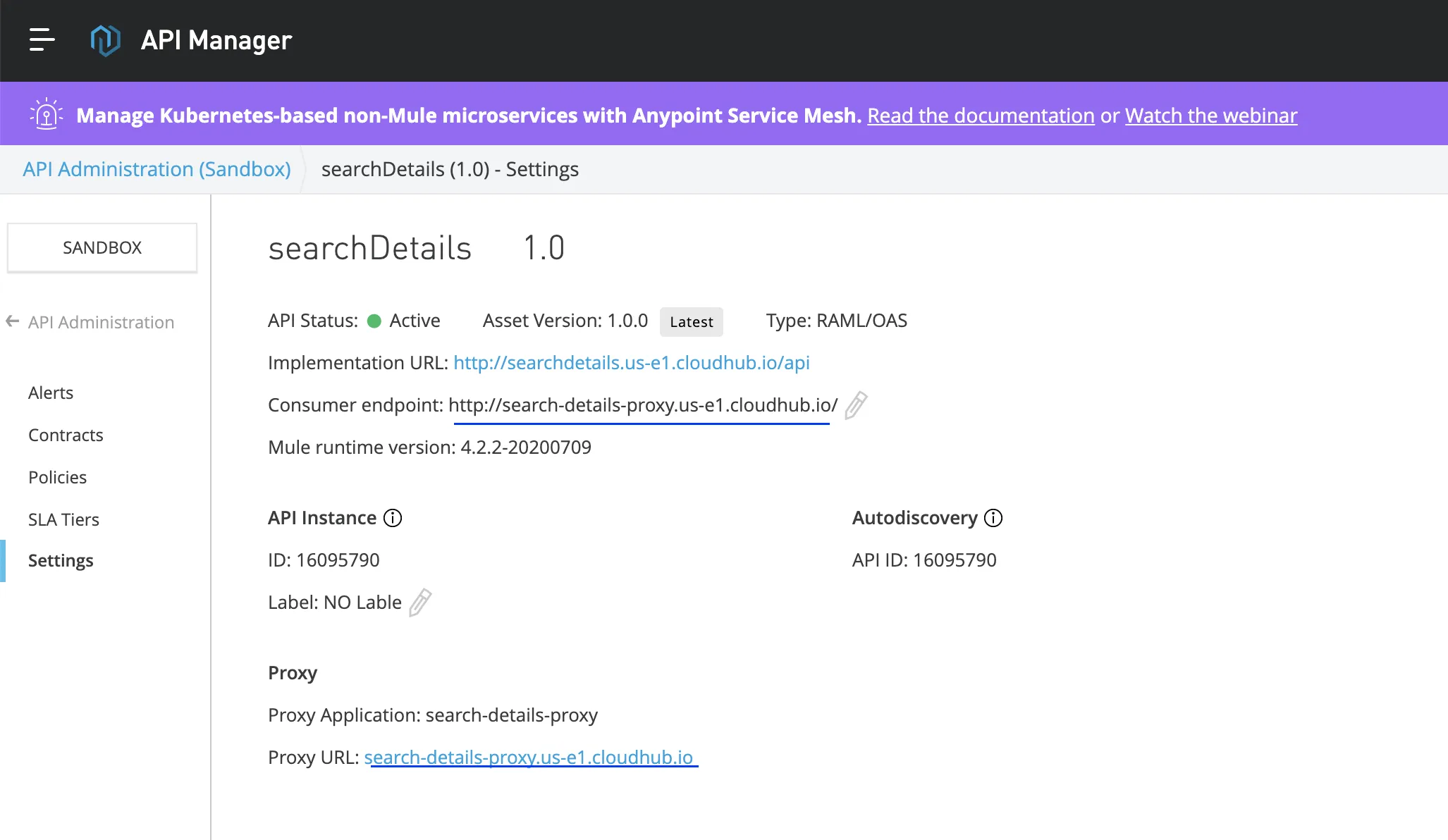Select the Settings sidebar item
1448x840 pixels.
[61, 561]
